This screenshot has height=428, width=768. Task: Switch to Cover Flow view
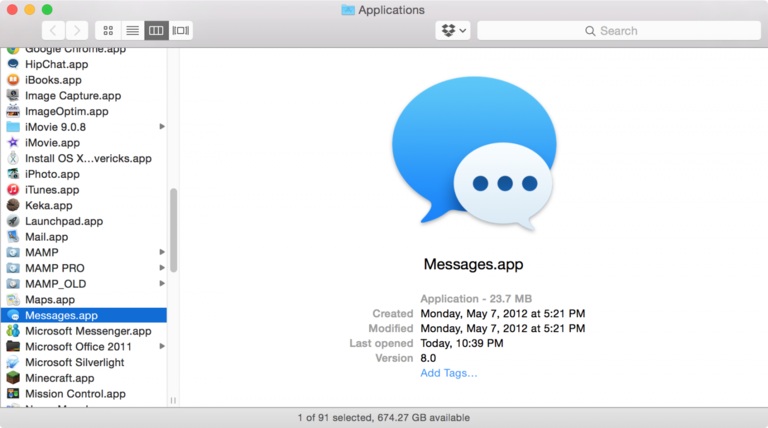click(181, 30)
